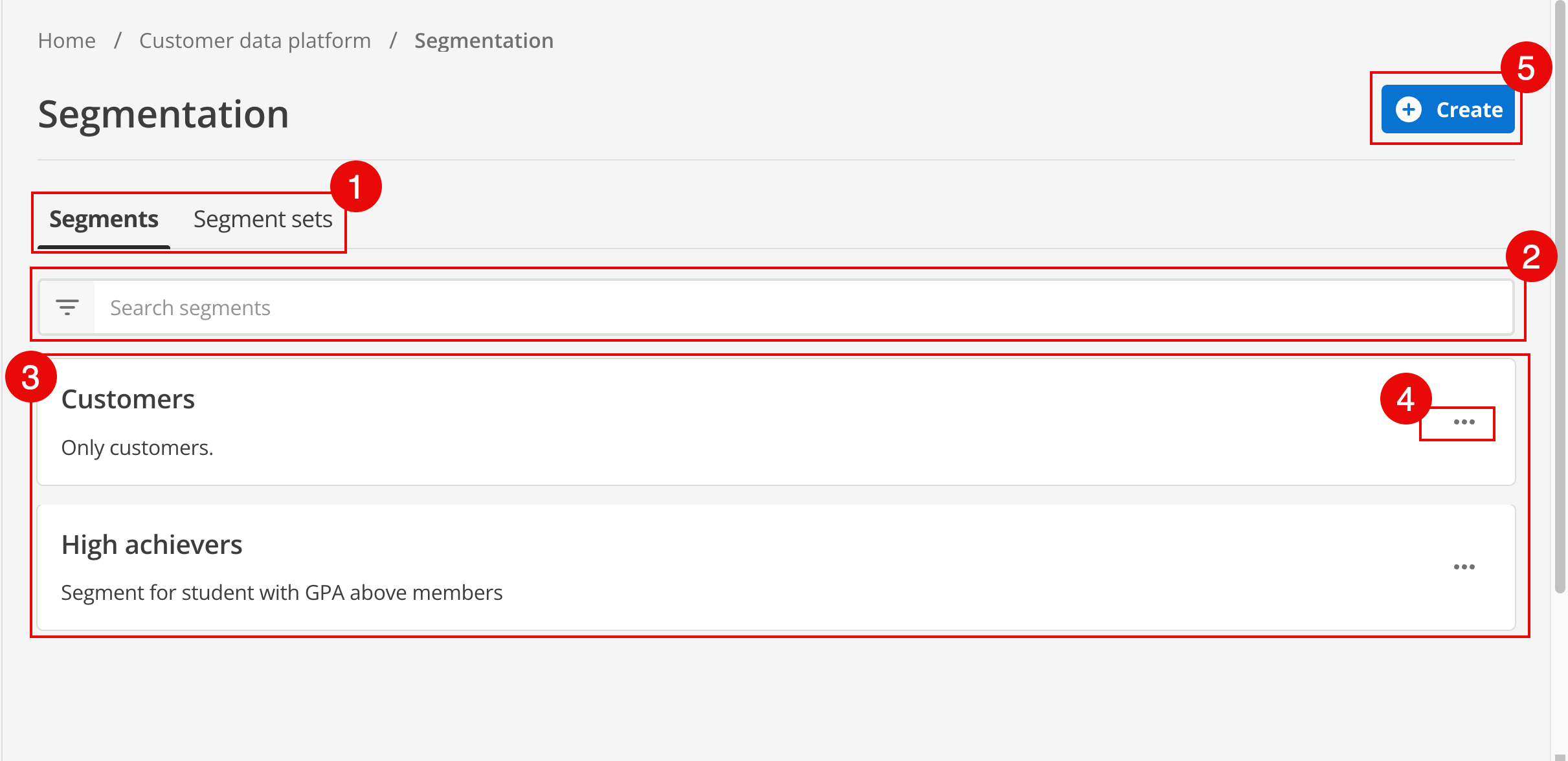Open the filter icon beside the search field
1568x761 pixels.
tap(67, 307)
